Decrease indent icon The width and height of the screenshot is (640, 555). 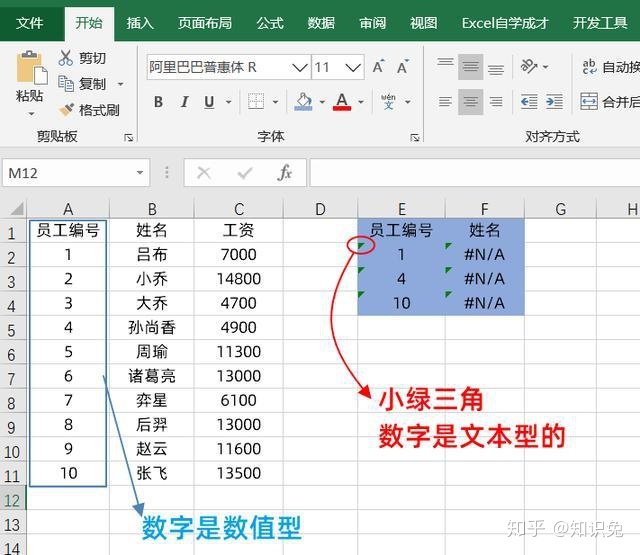click(x=529, y=101)
